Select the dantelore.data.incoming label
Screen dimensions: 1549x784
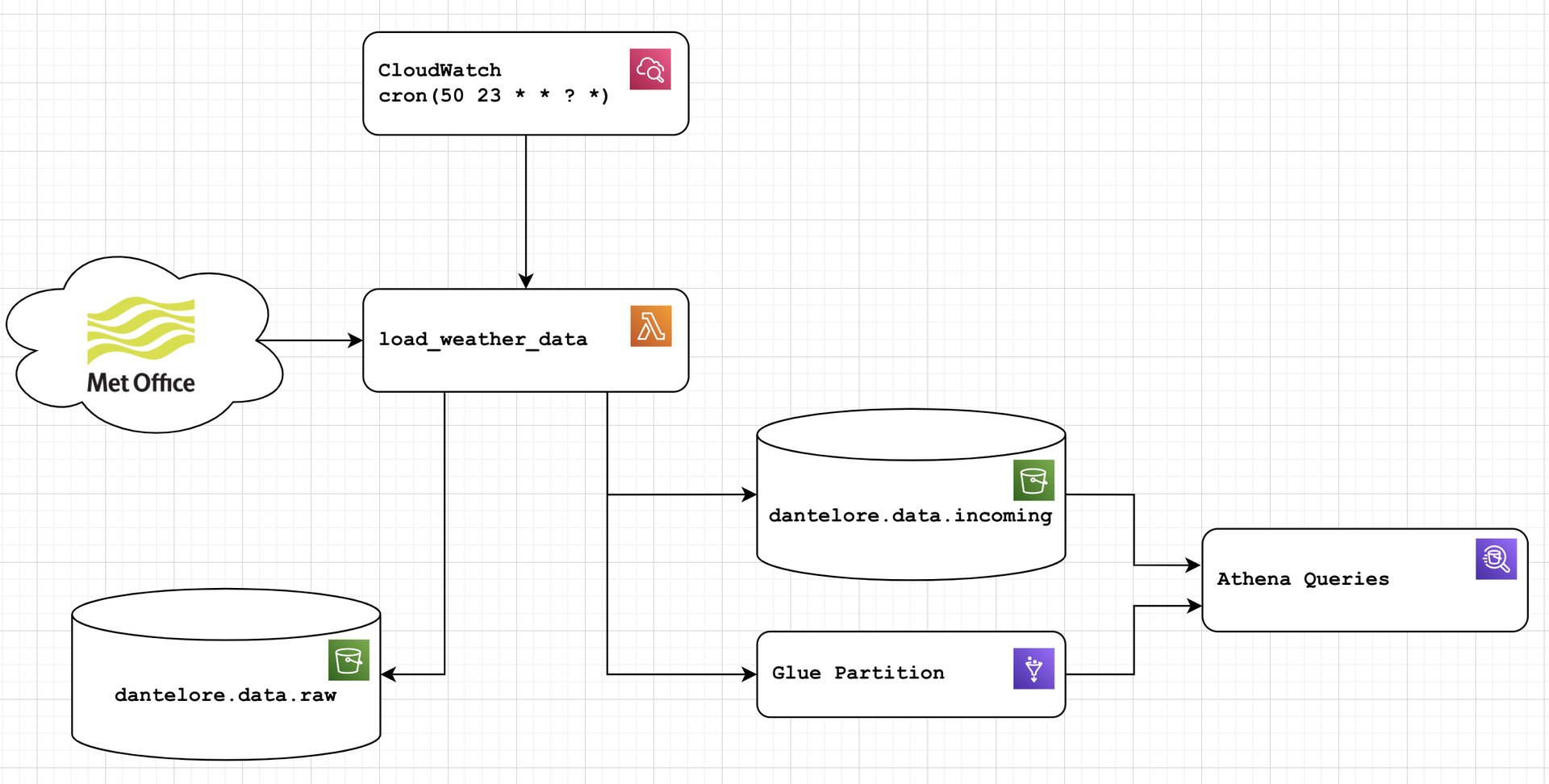pos(910,515)
